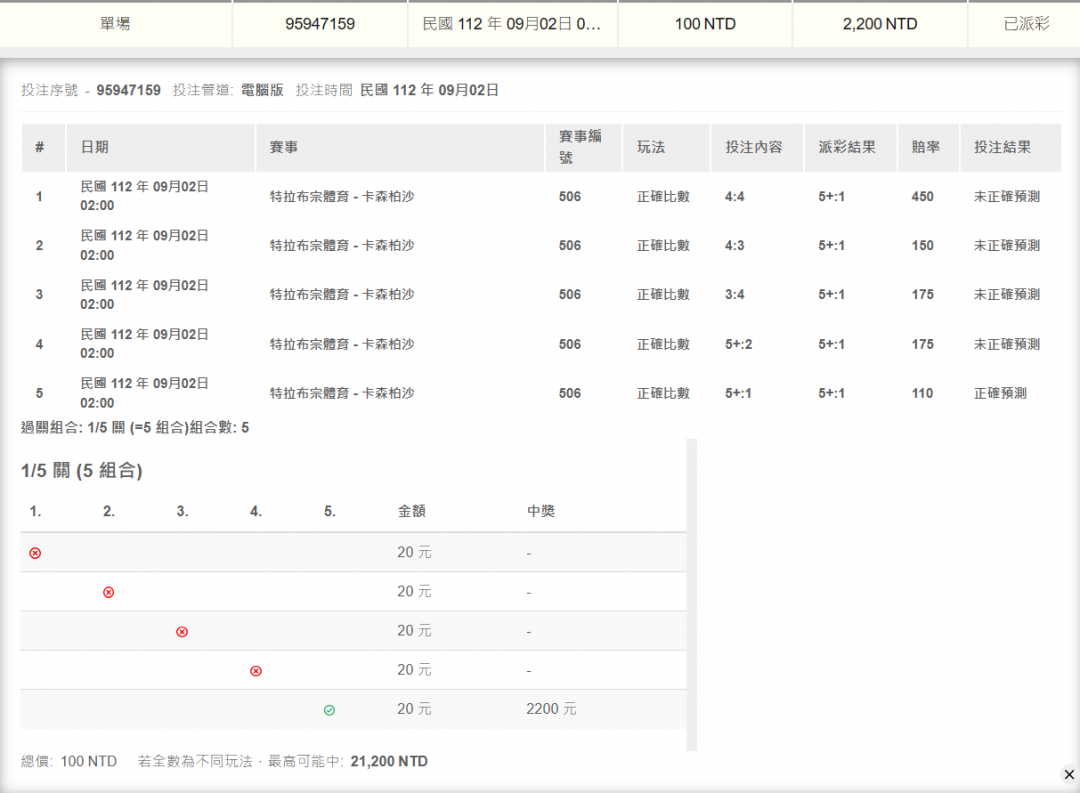Click the 中獎 header in the combination table
Viewport: 1080px width, 793px height.
[541, 511]
